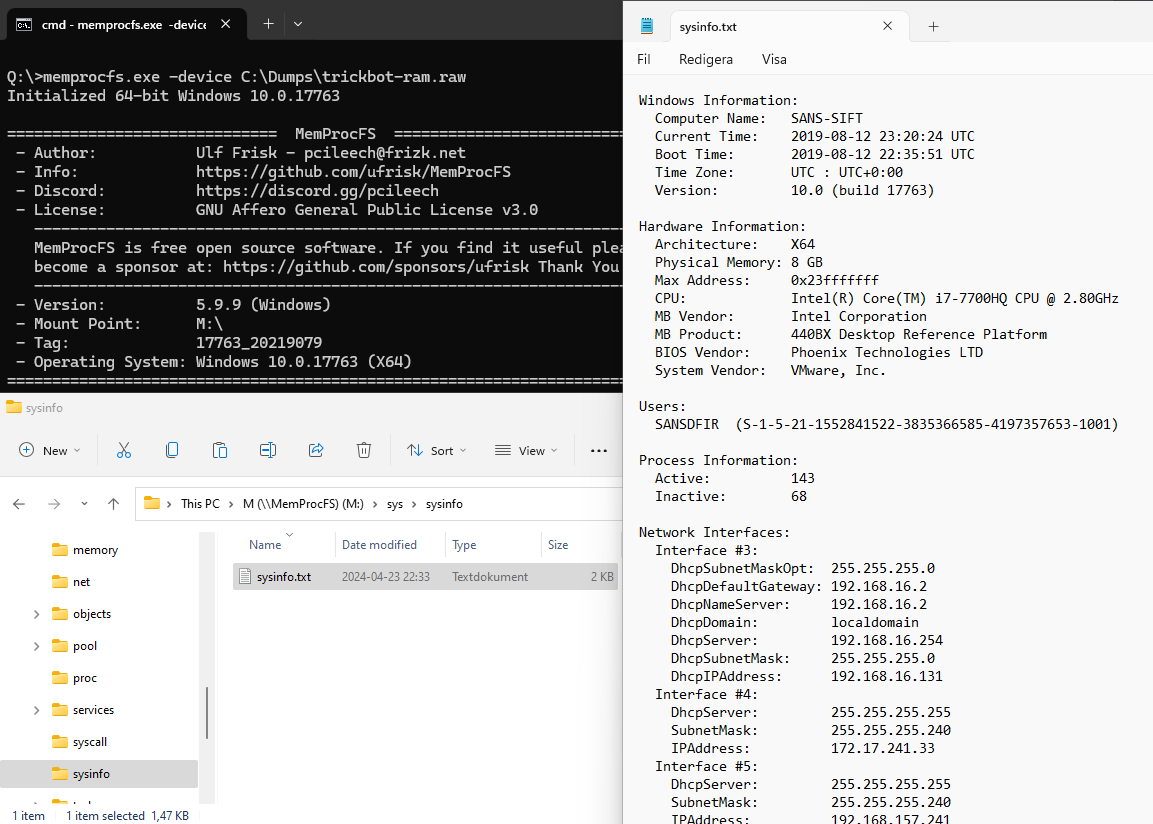
Task: Select the services folder in the tree
Action: pos(93,710)
